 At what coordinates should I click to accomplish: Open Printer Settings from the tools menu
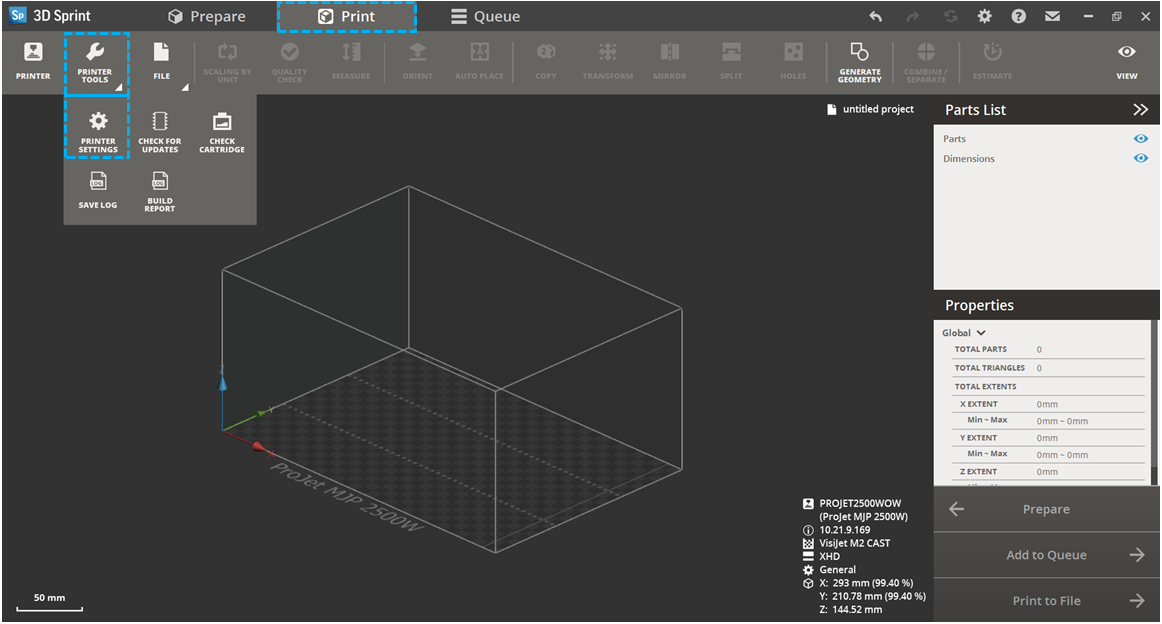pos(98,131)
